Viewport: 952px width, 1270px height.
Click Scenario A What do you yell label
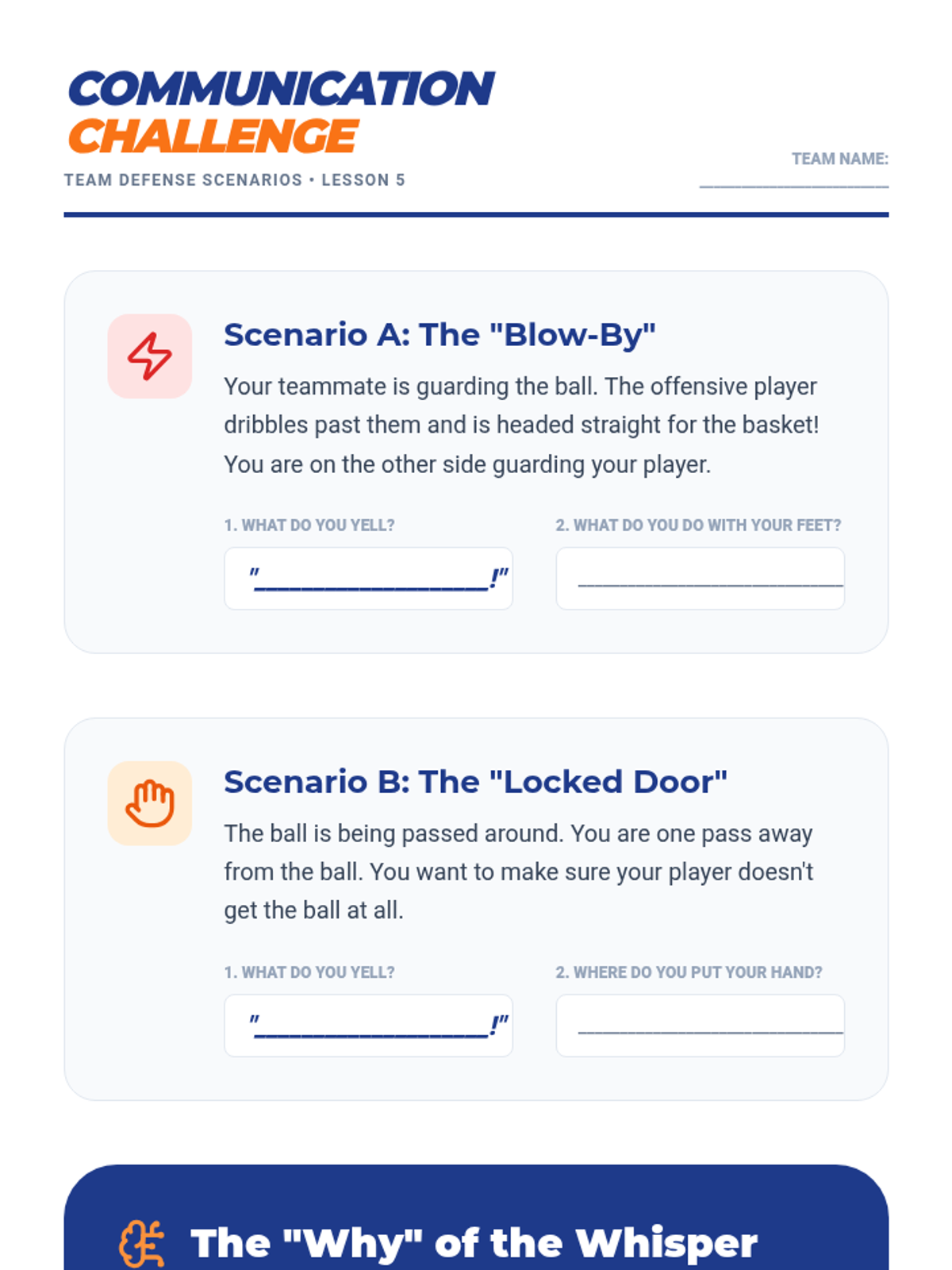309,525
